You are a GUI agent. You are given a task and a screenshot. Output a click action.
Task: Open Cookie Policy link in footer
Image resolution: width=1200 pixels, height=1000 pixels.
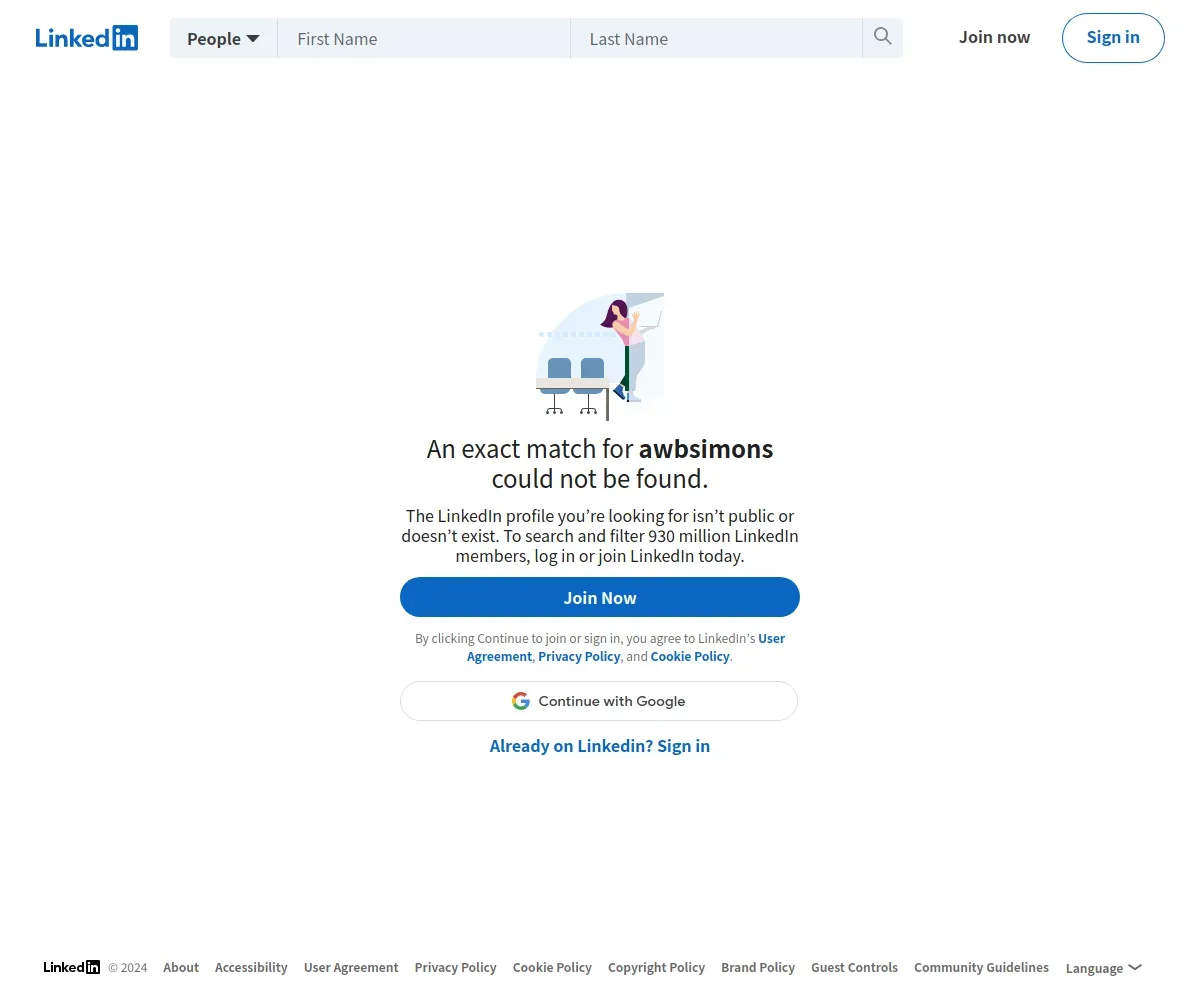pyautogui.click(x=552, y=967)
